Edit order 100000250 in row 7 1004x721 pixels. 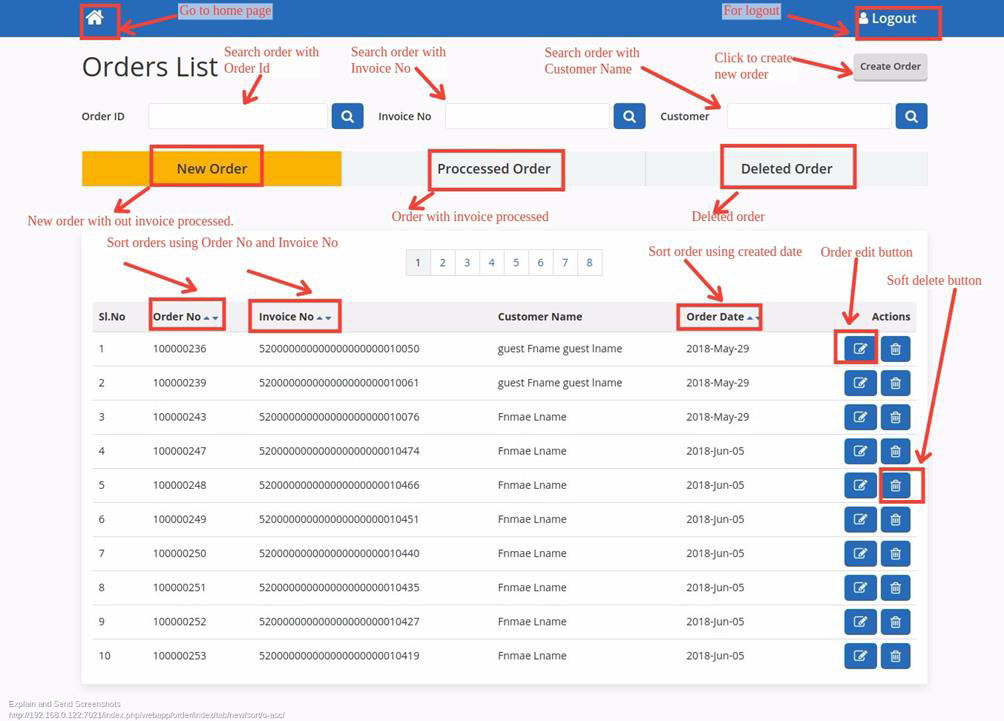coord(860,554)
